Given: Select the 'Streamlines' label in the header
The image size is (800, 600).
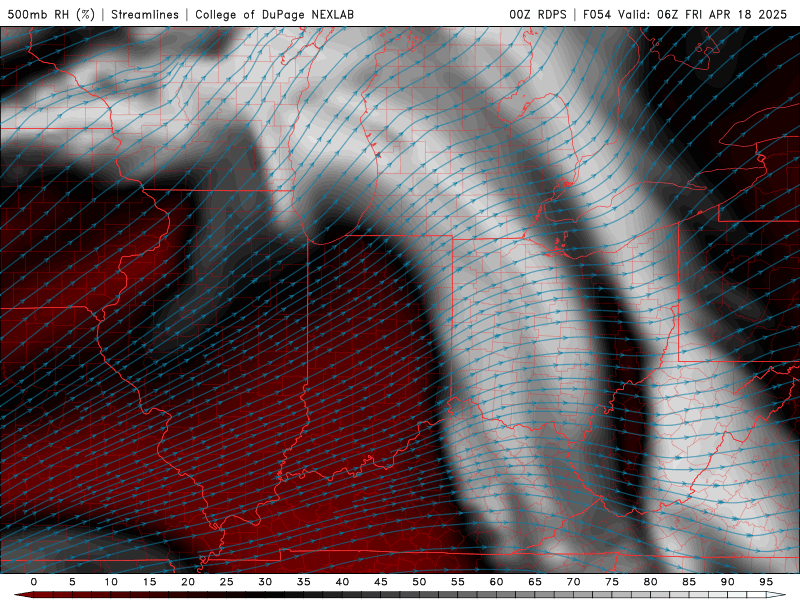Looking at the screenshot, I should tap(145, 14).
